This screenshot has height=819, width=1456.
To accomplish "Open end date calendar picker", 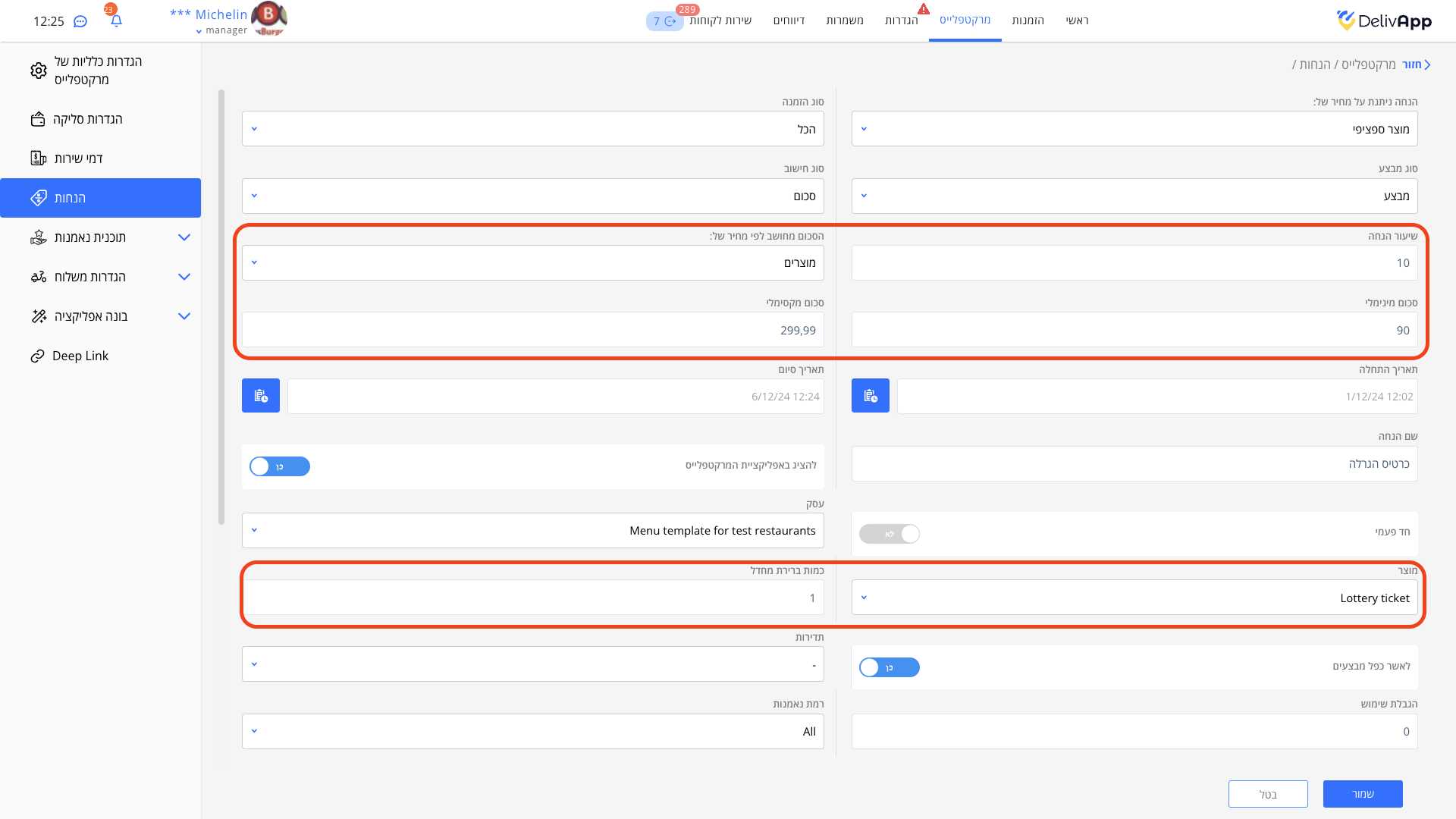I will pos(261,396).
